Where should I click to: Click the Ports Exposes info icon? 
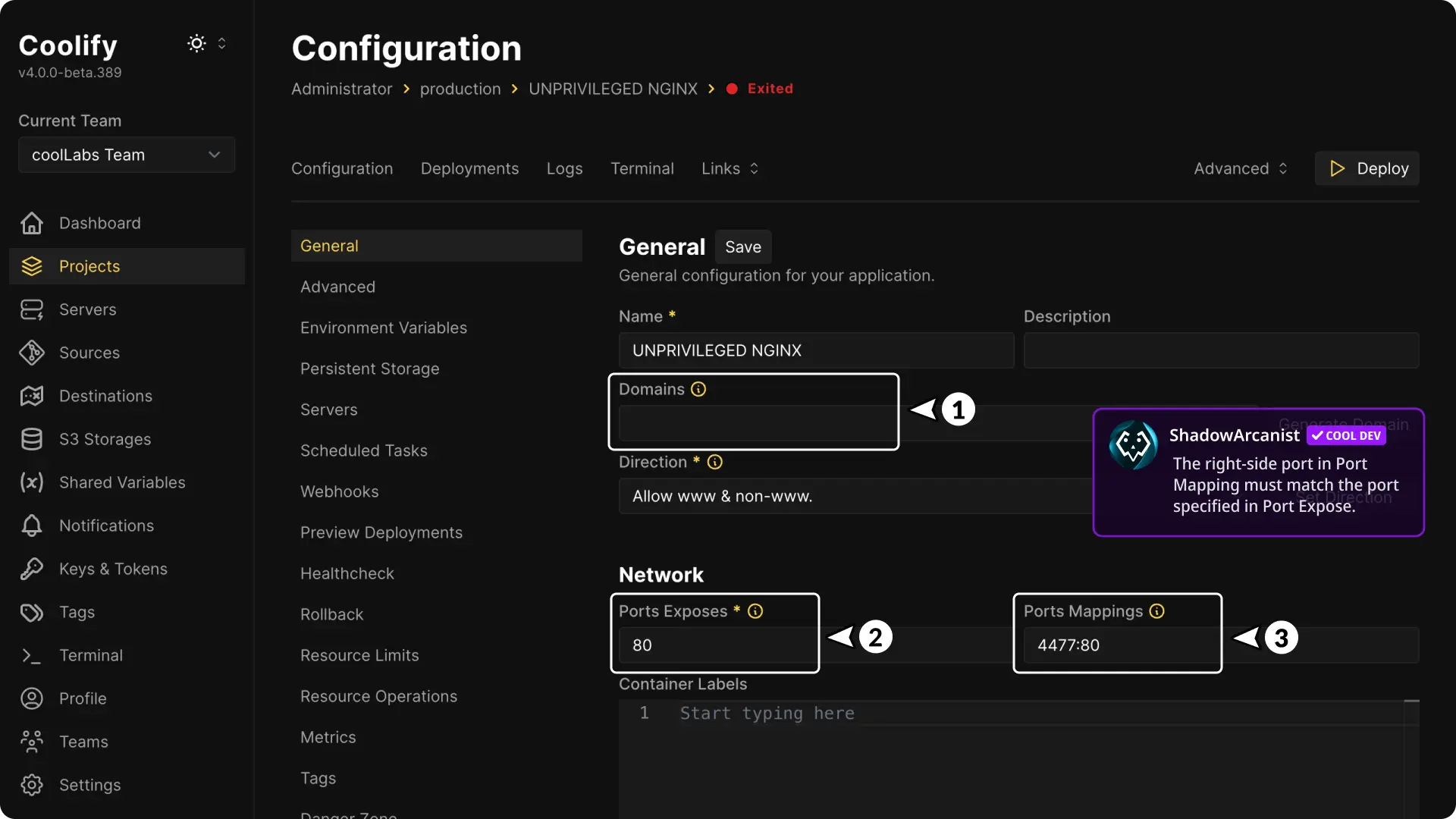pos(755,611)
